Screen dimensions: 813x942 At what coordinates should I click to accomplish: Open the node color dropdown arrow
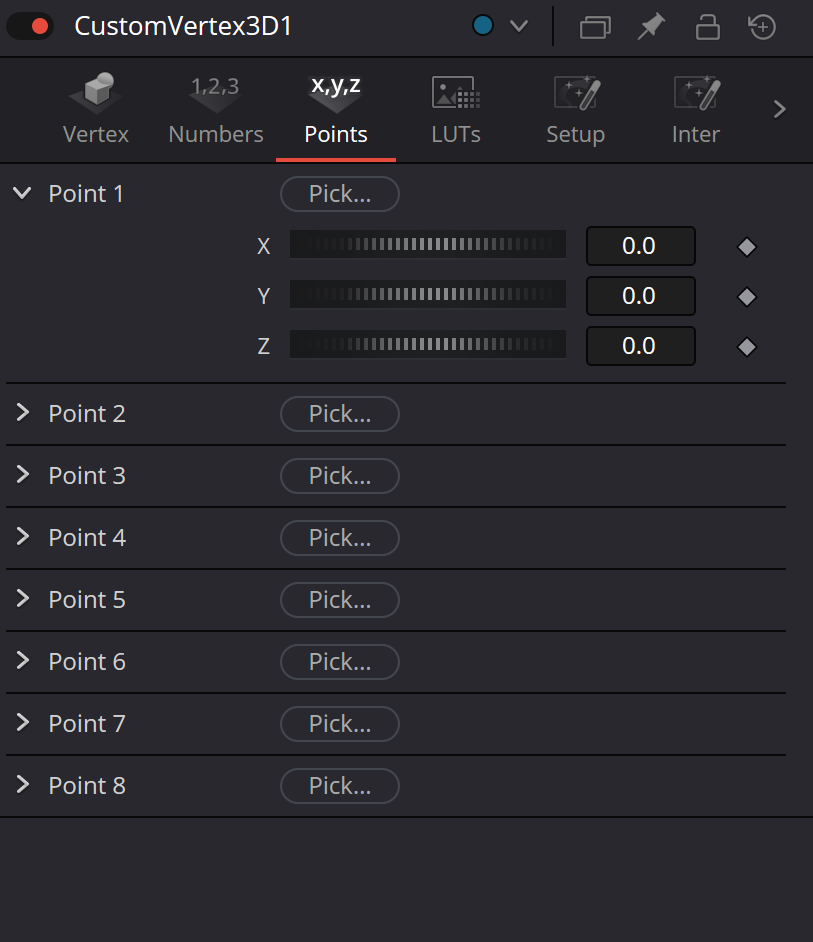tap(519, 26)
